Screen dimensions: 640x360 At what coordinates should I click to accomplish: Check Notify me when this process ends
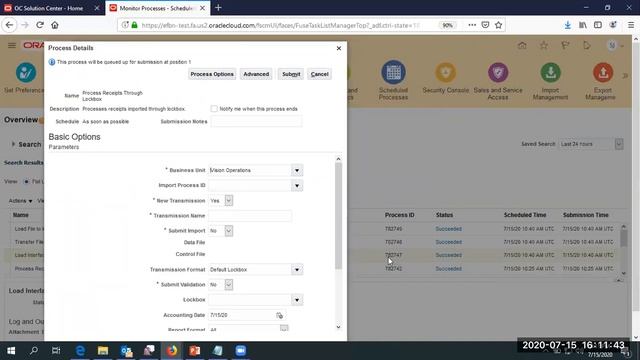(x=214, y=109)
